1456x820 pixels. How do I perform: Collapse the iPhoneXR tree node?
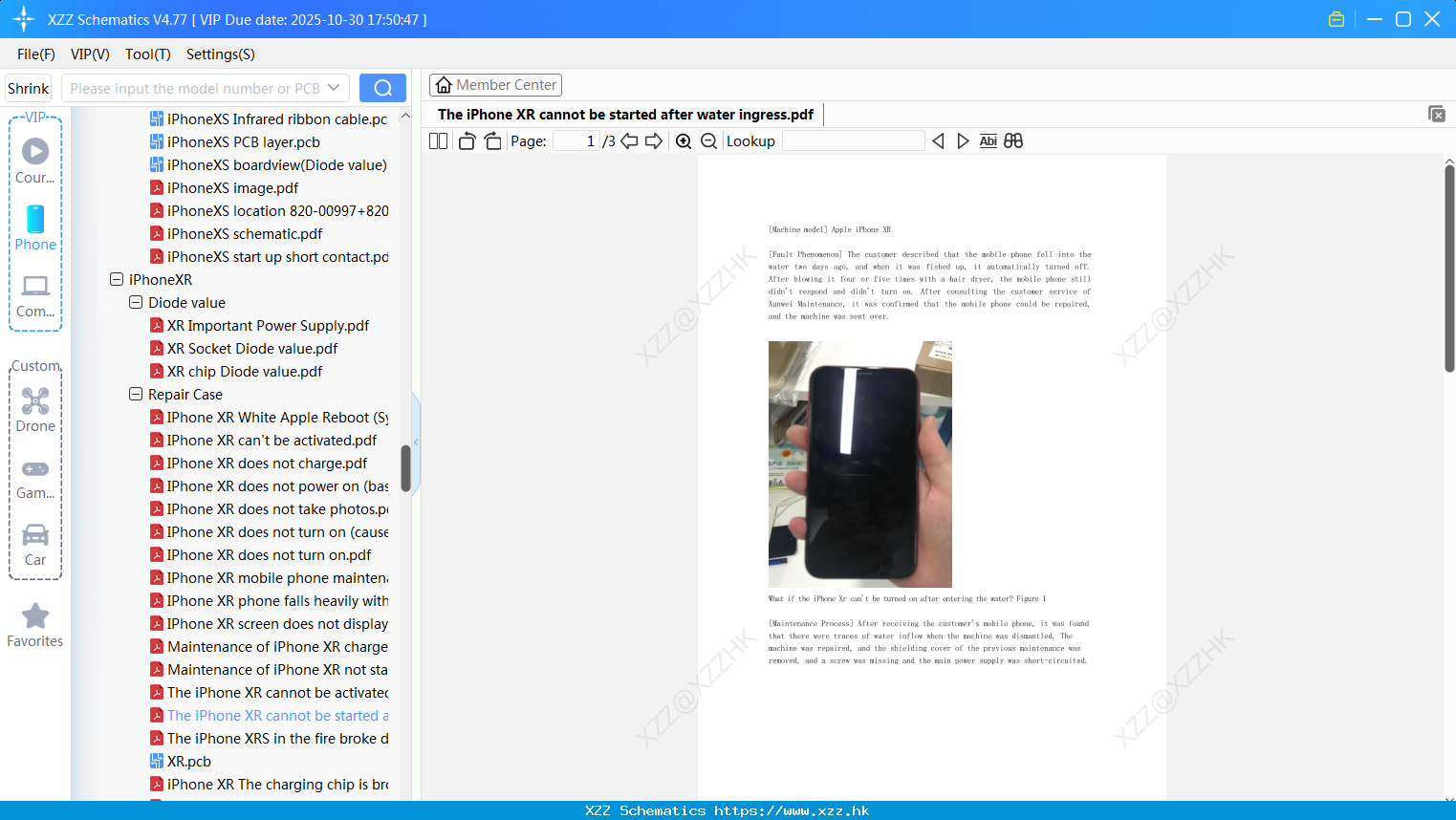[x=117, y=279]
